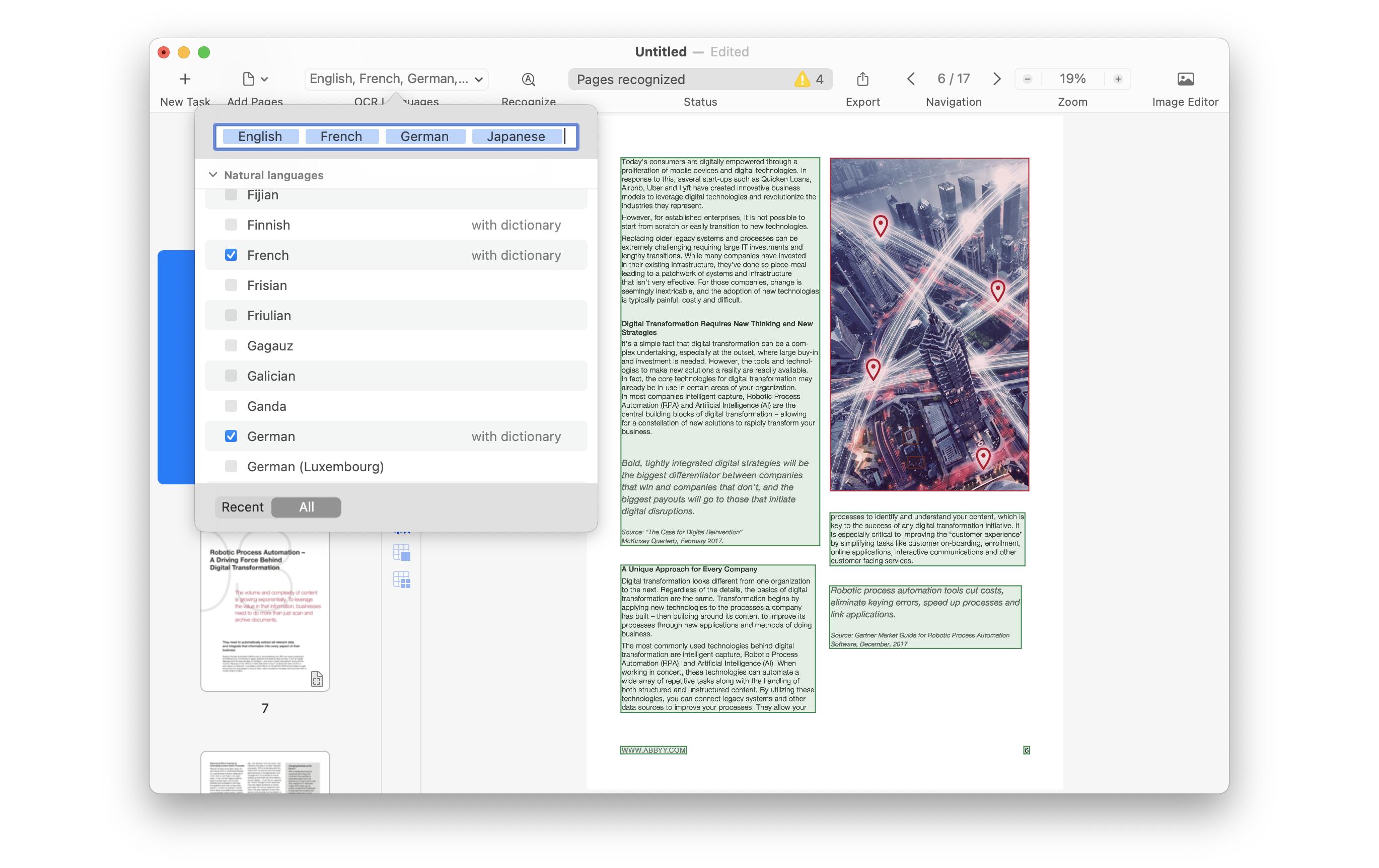The image size is (1379, 868).
Task: Go back a page with left arrow
Action: pyautogui.click(x=911, y=79)
